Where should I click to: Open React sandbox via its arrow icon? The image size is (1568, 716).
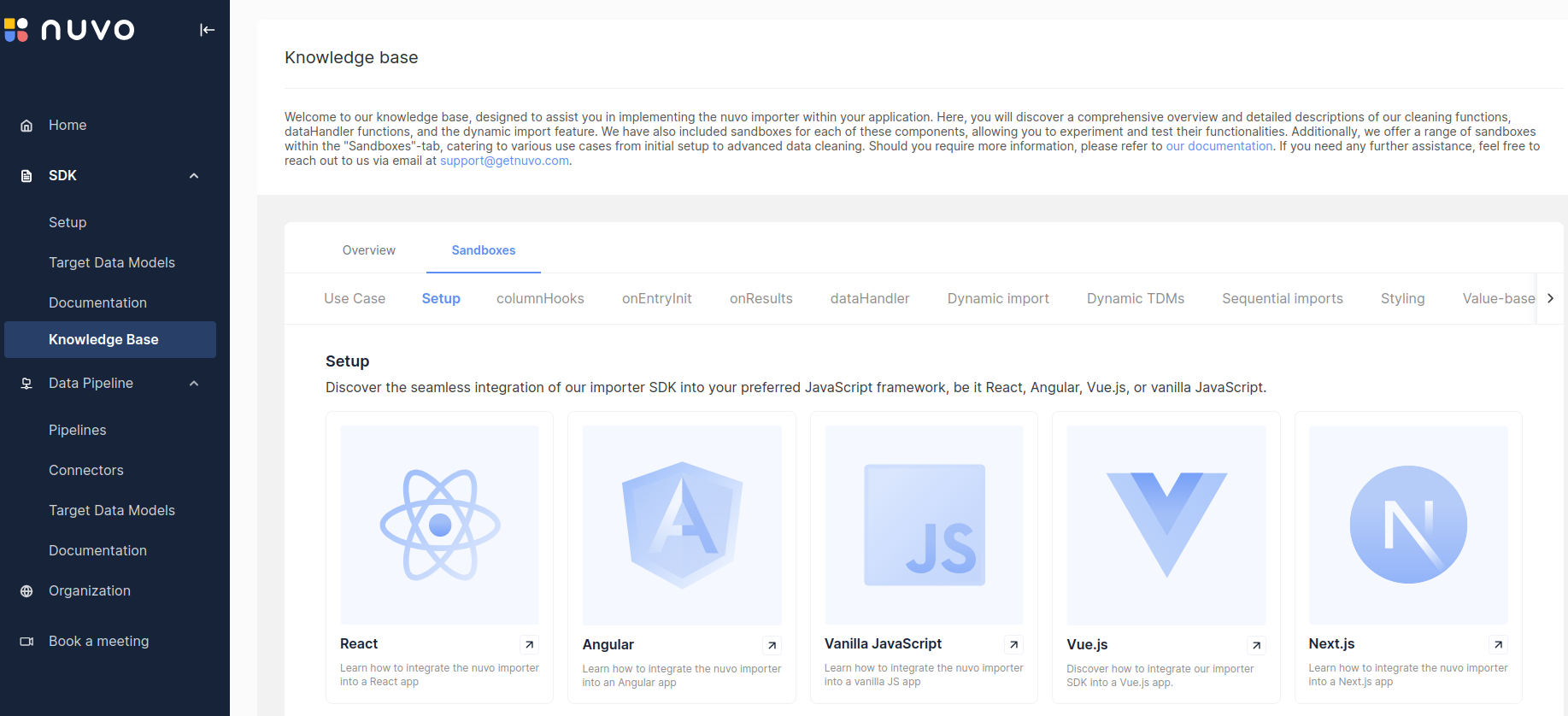pos(530,644)
